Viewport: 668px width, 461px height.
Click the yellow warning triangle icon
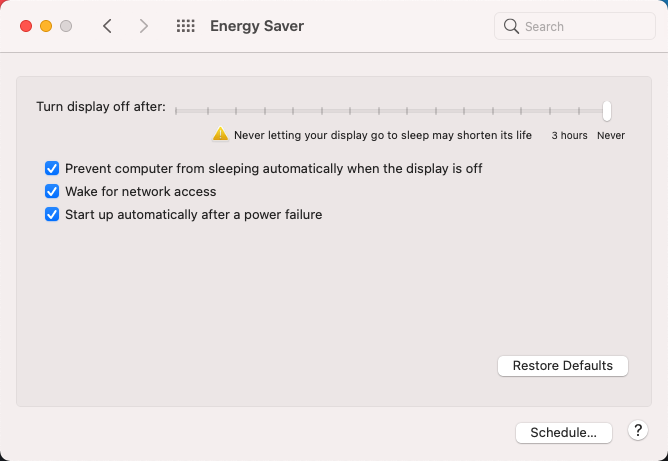click(220, 134)
